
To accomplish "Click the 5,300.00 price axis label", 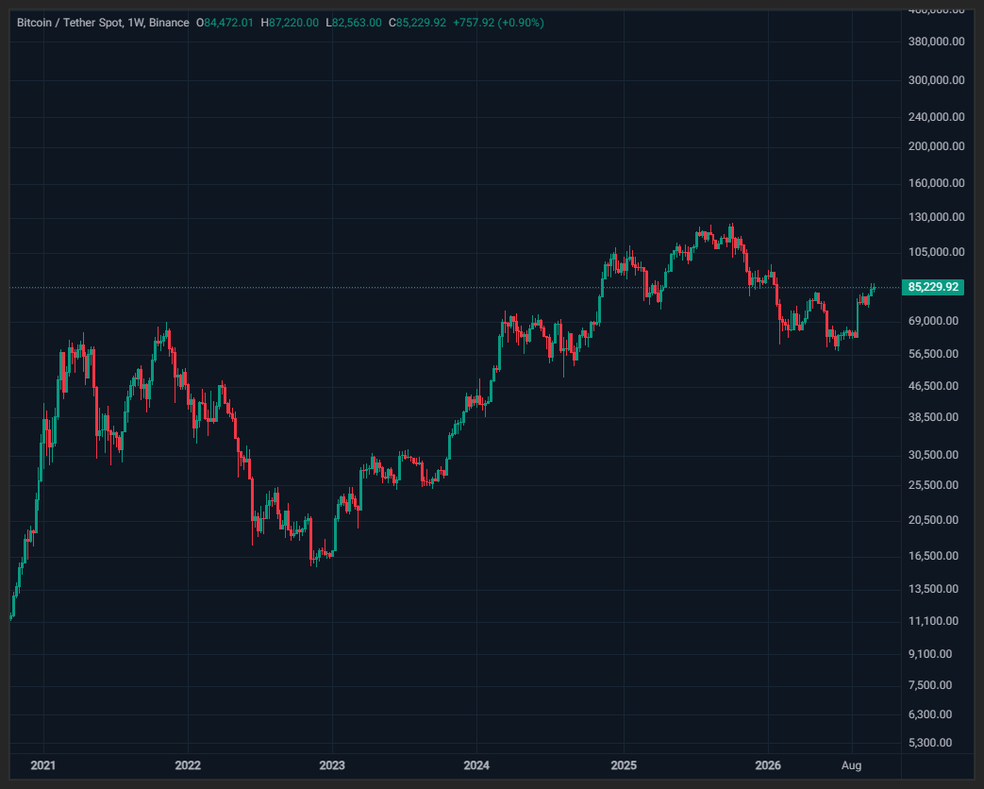I will (930, 743).
